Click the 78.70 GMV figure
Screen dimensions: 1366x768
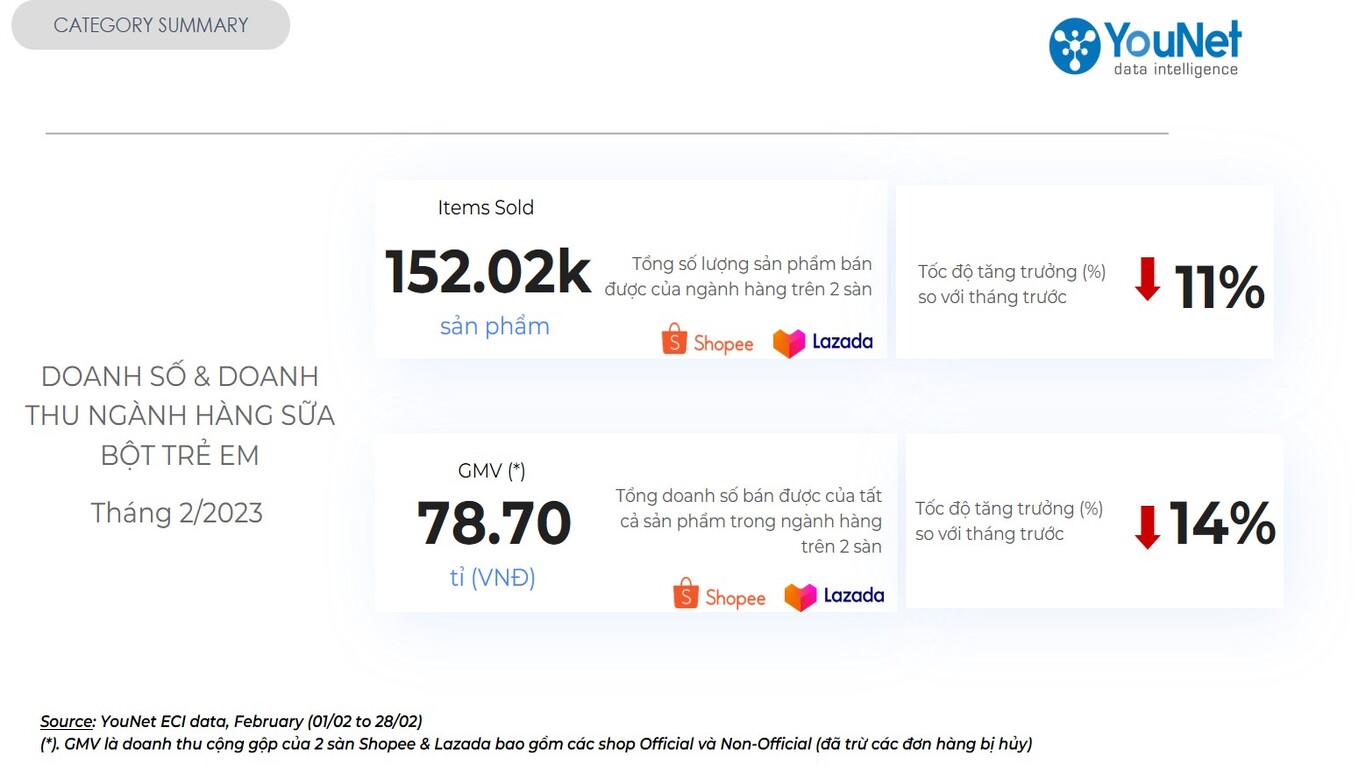coord(494,523)
